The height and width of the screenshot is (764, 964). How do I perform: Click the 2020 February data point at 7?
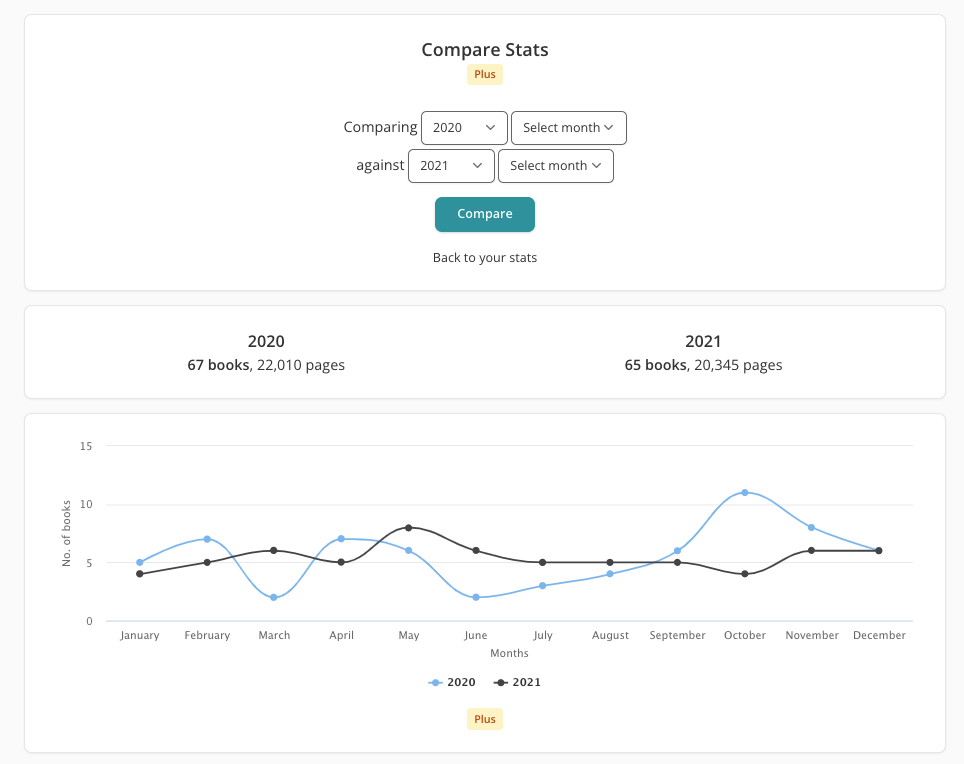pos(207,539)
